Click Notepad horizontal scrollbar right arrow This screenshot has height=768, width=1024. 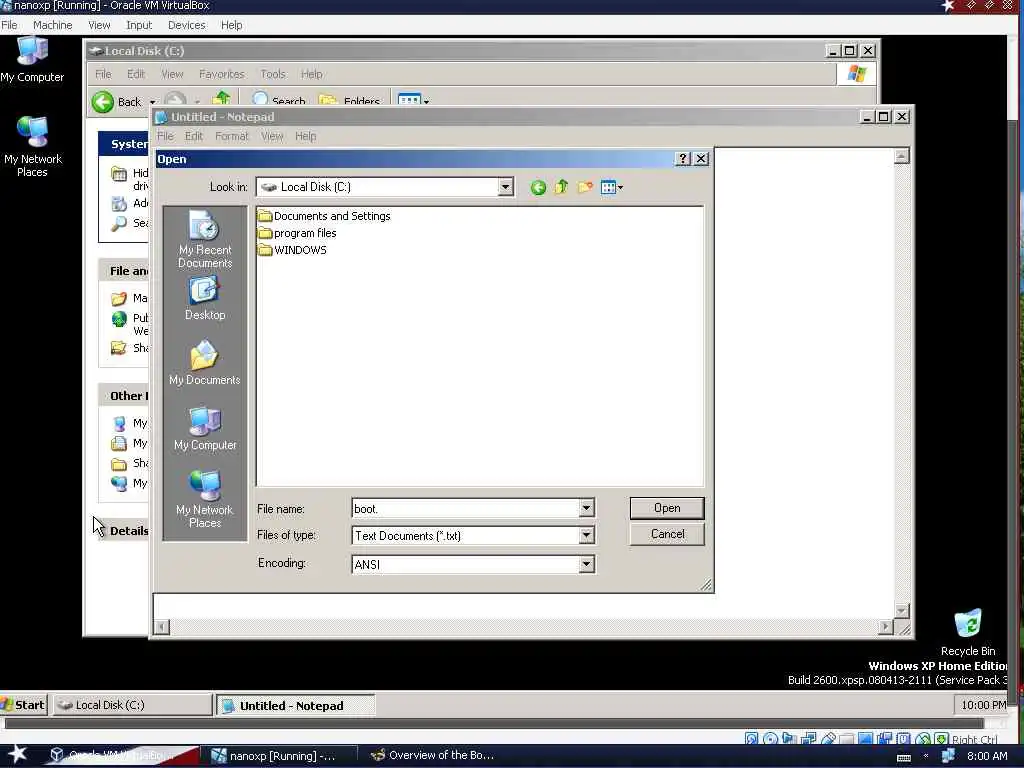pos(885,627)
